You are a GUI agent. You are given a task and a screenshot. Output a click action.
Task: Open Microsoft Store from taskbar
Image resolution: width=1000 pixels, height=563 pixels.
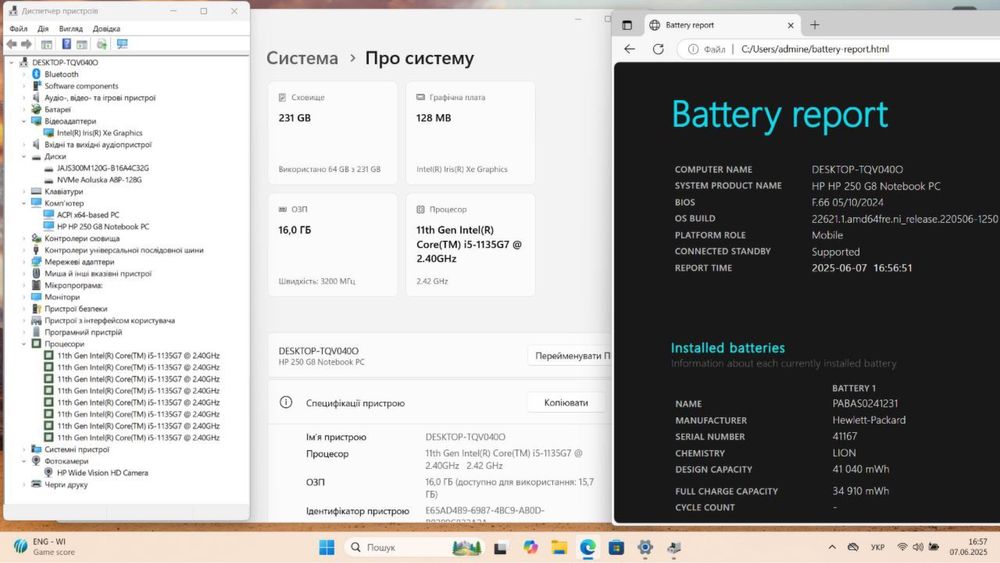pos(616,547)
